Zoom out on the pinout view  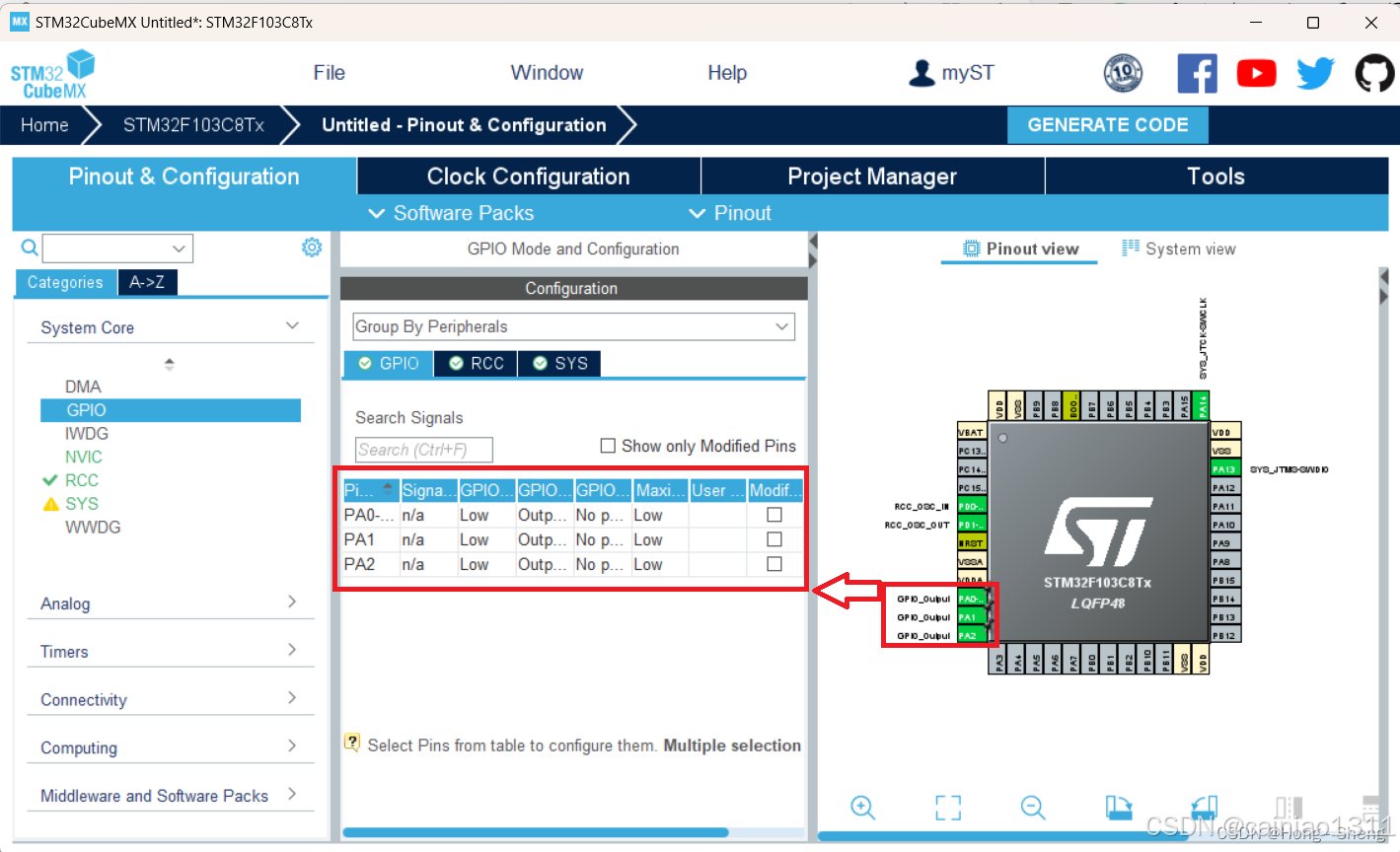(1033, 808)
